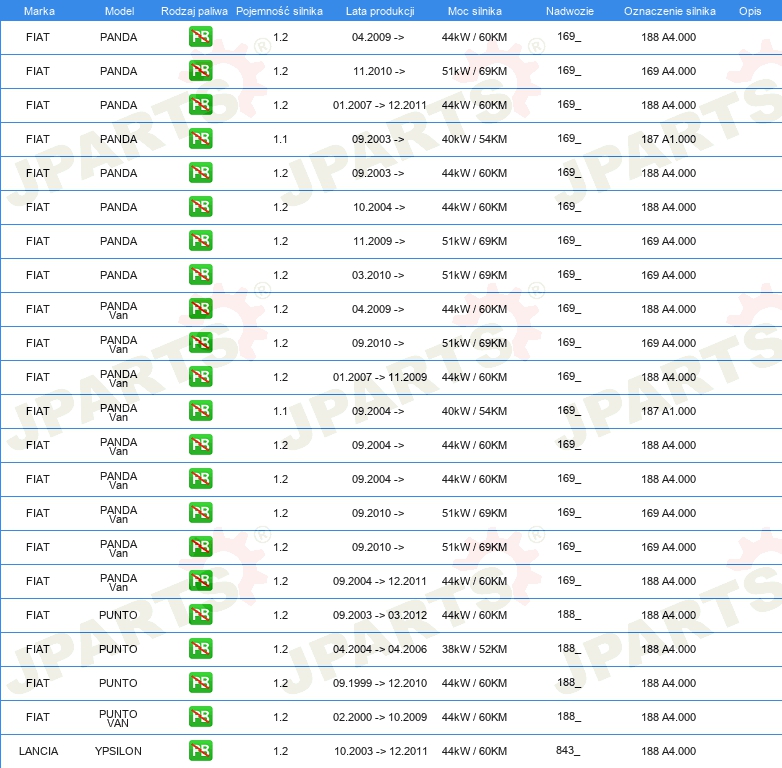The height and width of the screenshot is (768, 782).
Task: Click fuel icon in PUNTO 38kW / 52KM row
Action: tap(200, 649)
